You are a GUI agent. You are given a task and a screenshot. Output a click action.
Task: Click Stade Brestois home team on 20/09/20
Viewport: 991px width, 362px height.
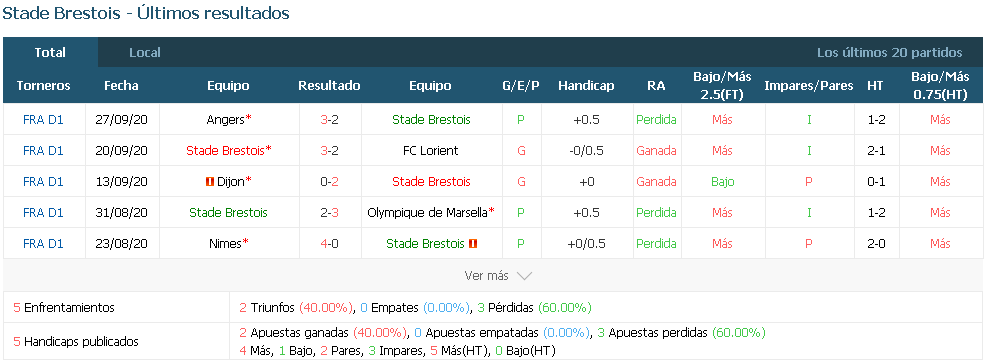(x=225, y=150)
